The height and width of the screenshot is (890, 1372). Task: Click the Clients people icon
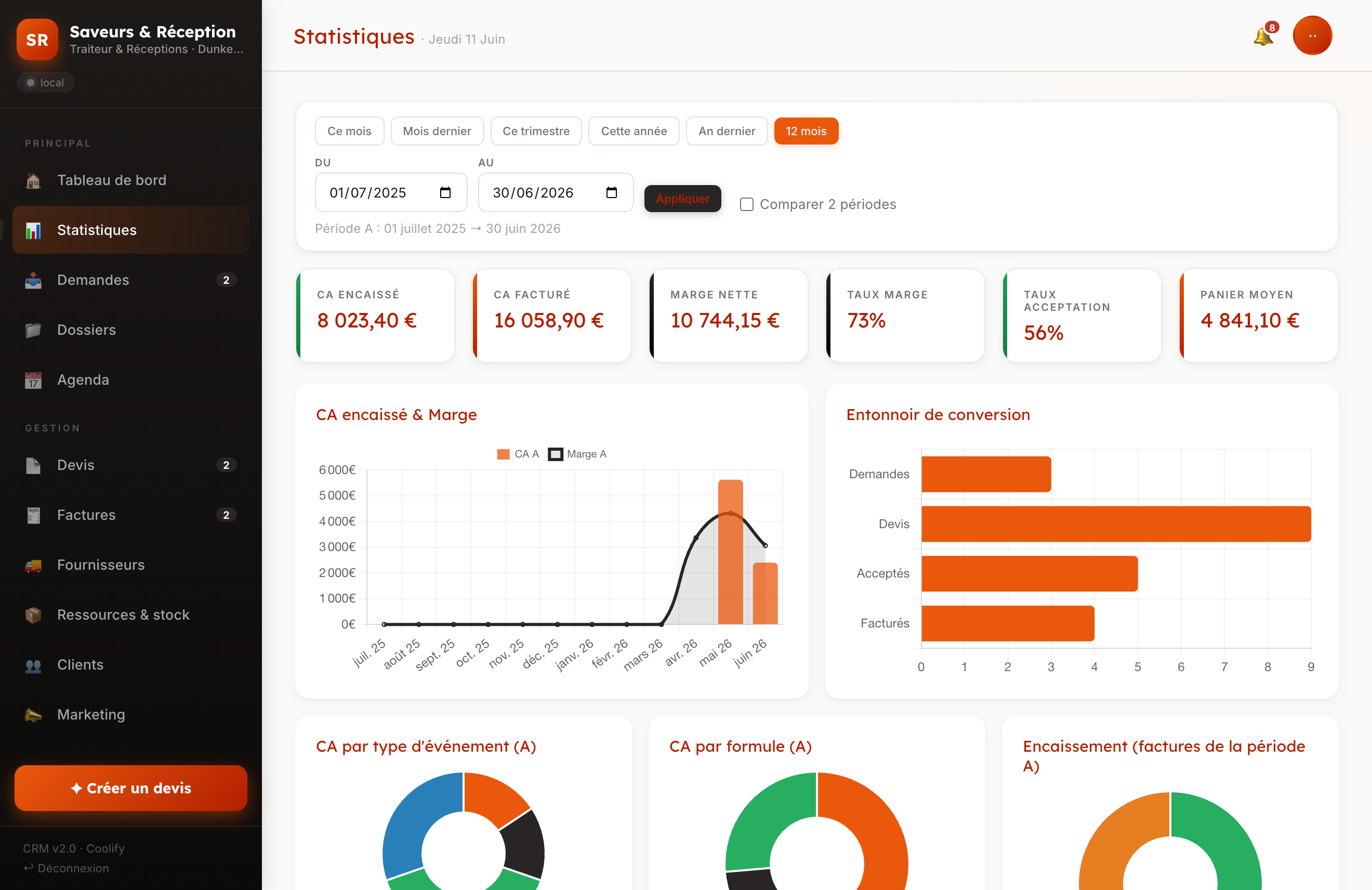pos(33,665)
